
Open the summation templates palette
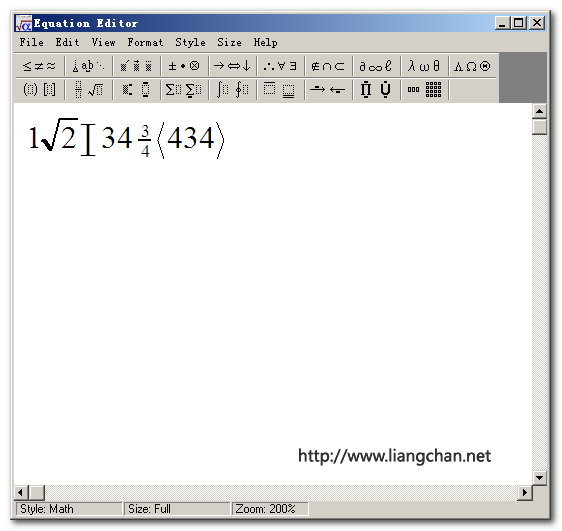(x=184, y=90)
